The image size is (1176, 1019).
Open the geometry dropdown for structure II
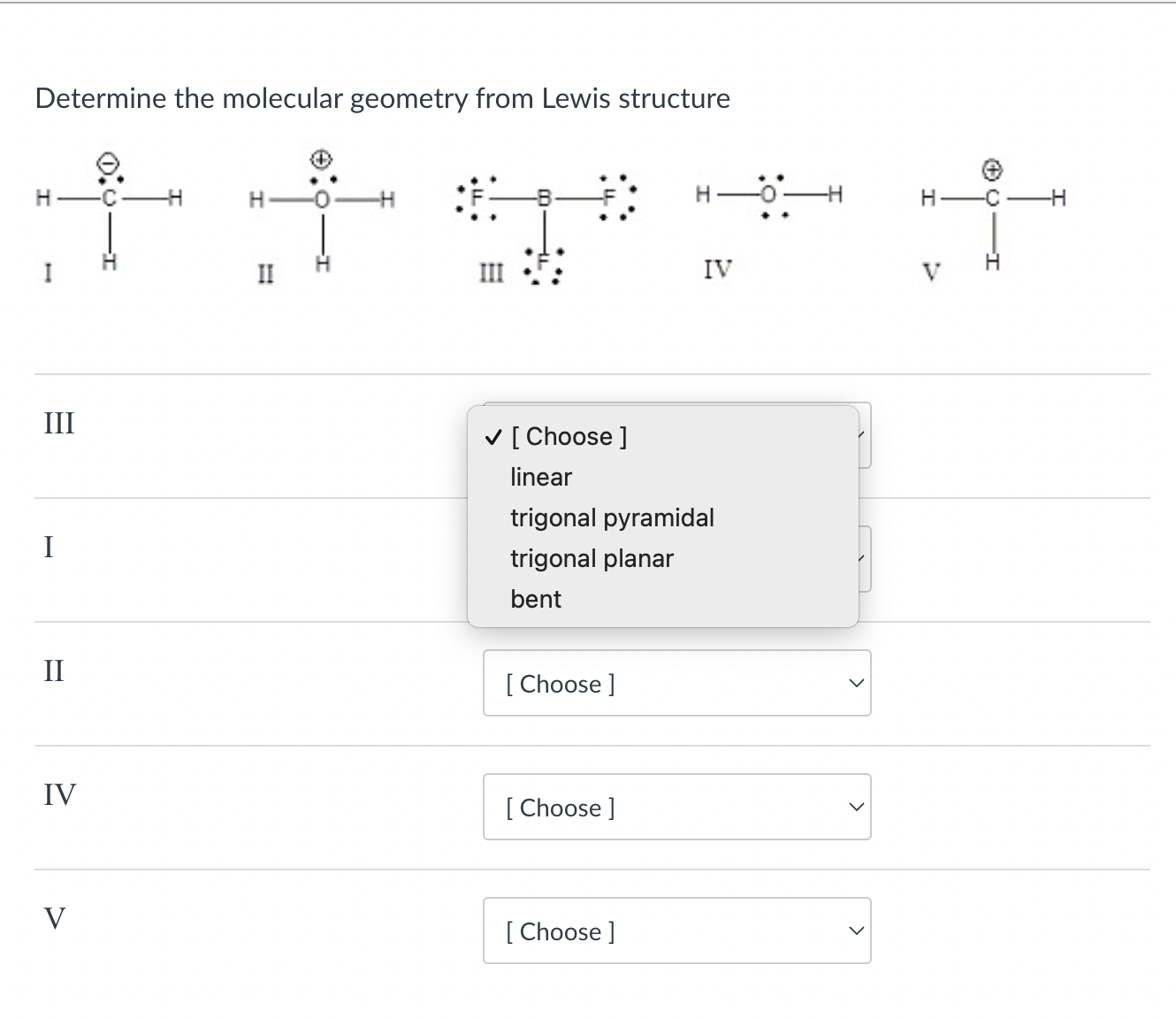point(676,683)
